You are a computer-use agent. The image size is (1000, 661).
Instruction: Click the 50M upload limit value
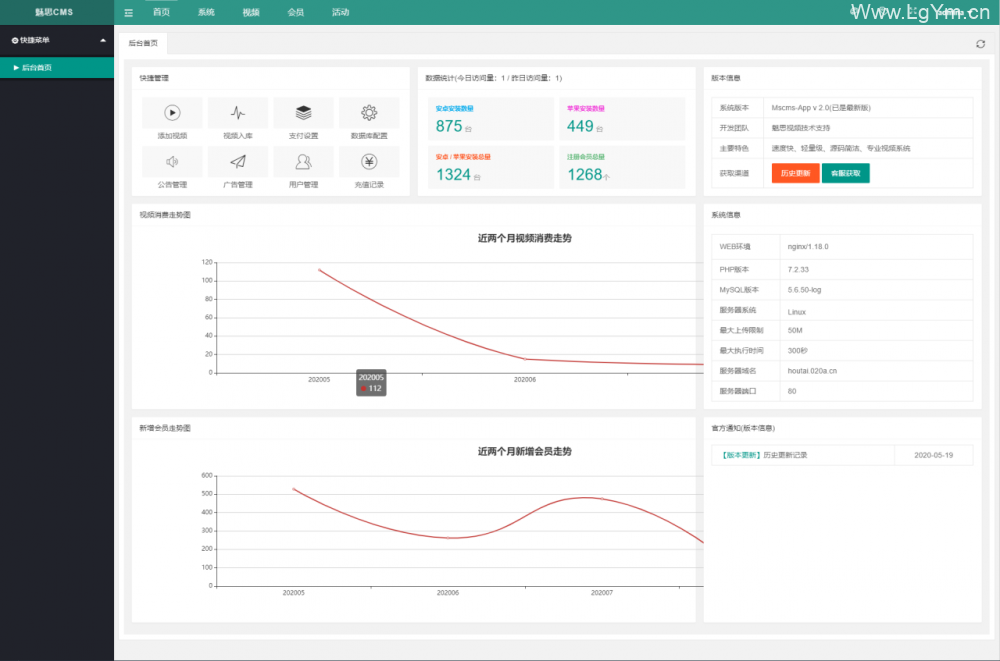click(795, 330)
